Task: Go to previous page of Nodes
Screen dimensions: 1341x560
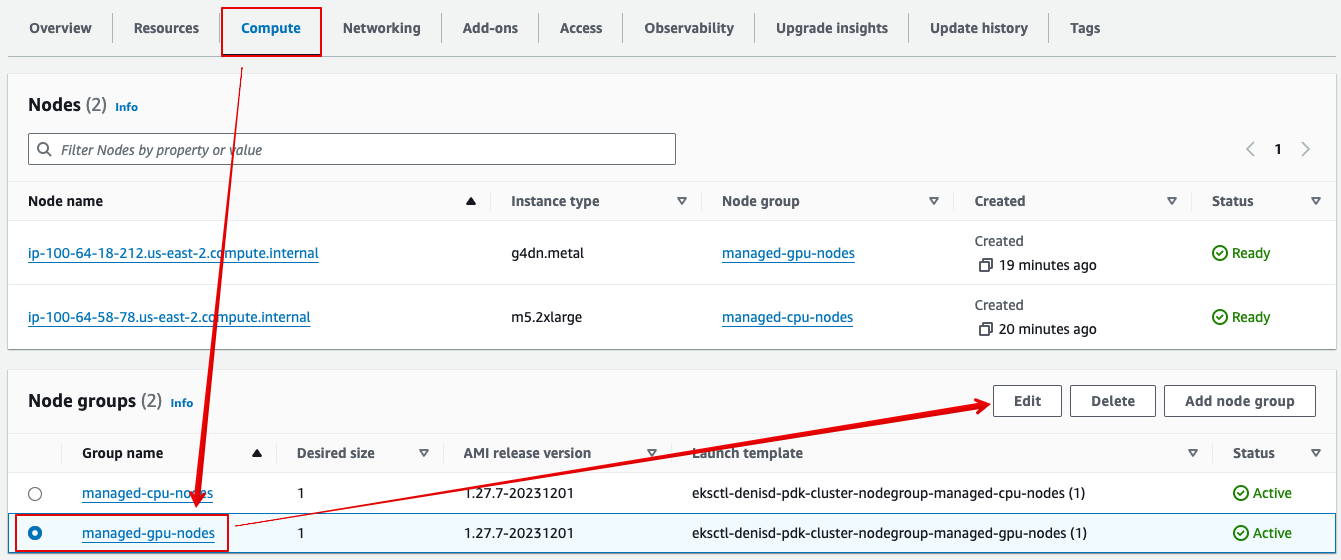Action: tap(1250, 149)
